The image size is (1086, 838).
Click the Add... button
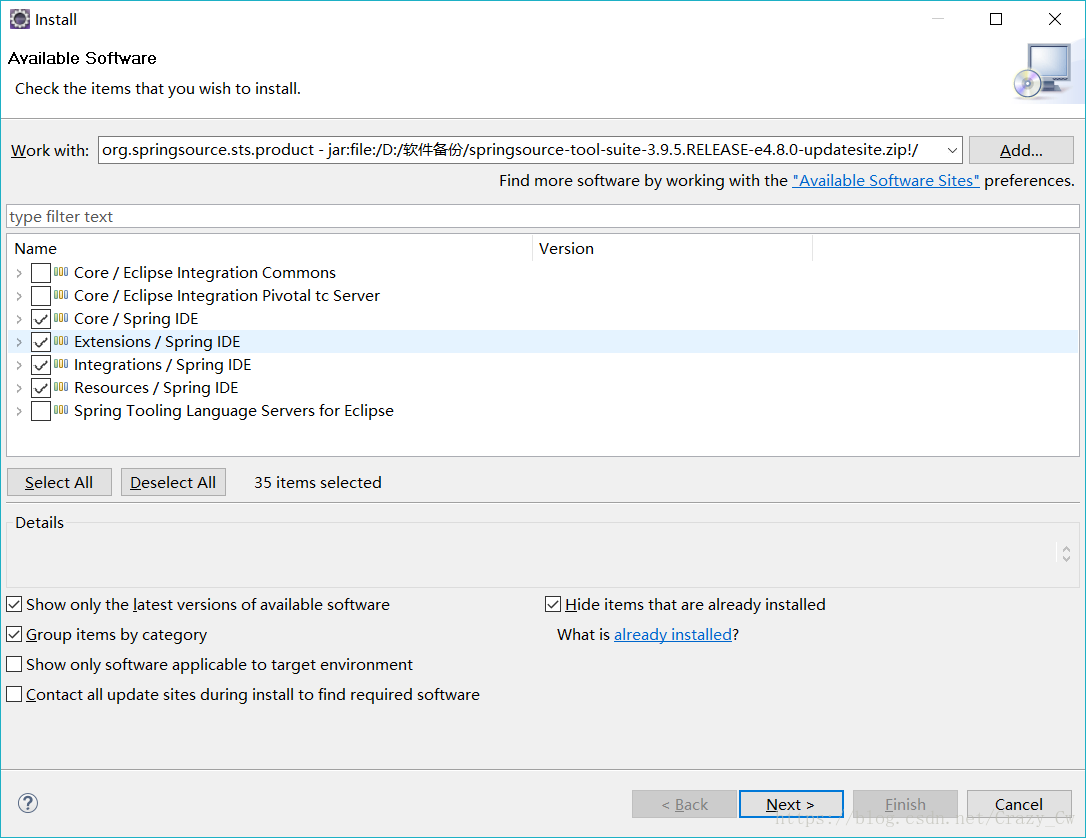coord(1021,150)
